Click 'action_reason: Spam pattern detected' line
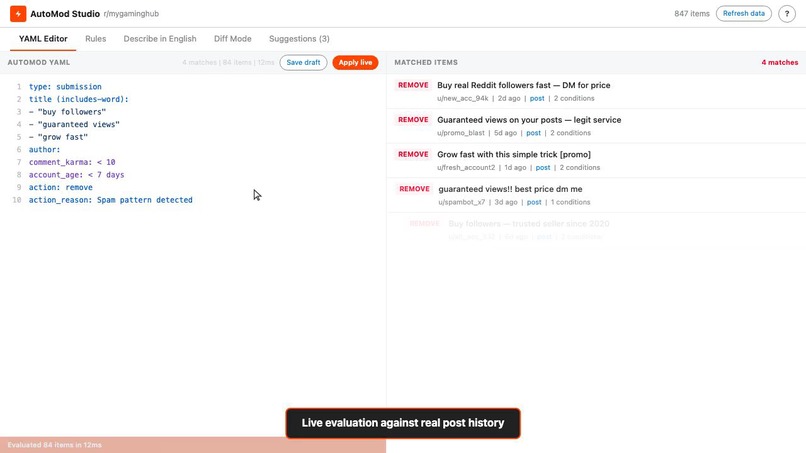The width and height of the screenshot is (806, 453). pyautogui.click(x=111, y=200)
